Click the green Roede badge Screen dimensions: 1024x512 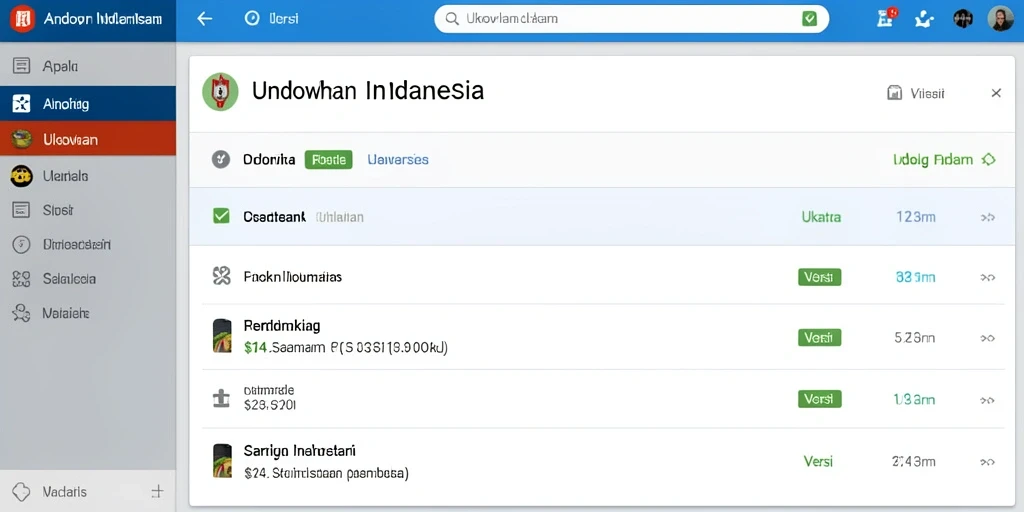[x=328, y=159]
